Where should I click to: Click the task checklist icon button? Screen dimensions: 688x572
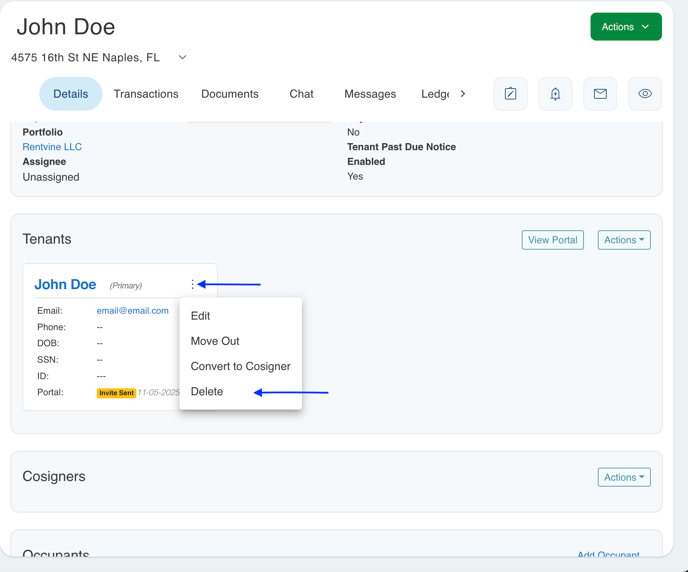point(510,94)
